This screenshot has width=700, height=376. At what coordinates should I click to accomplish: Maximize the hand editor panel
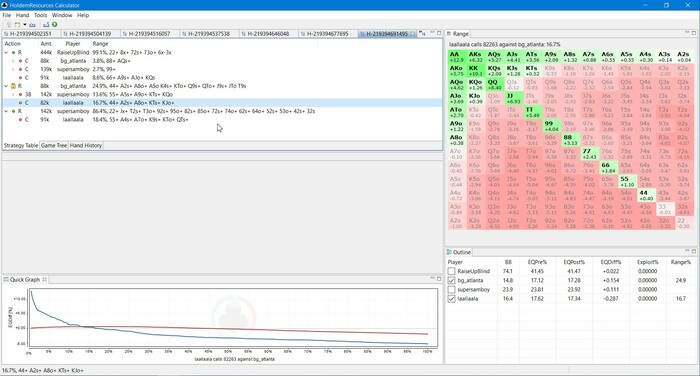[439, 33]
